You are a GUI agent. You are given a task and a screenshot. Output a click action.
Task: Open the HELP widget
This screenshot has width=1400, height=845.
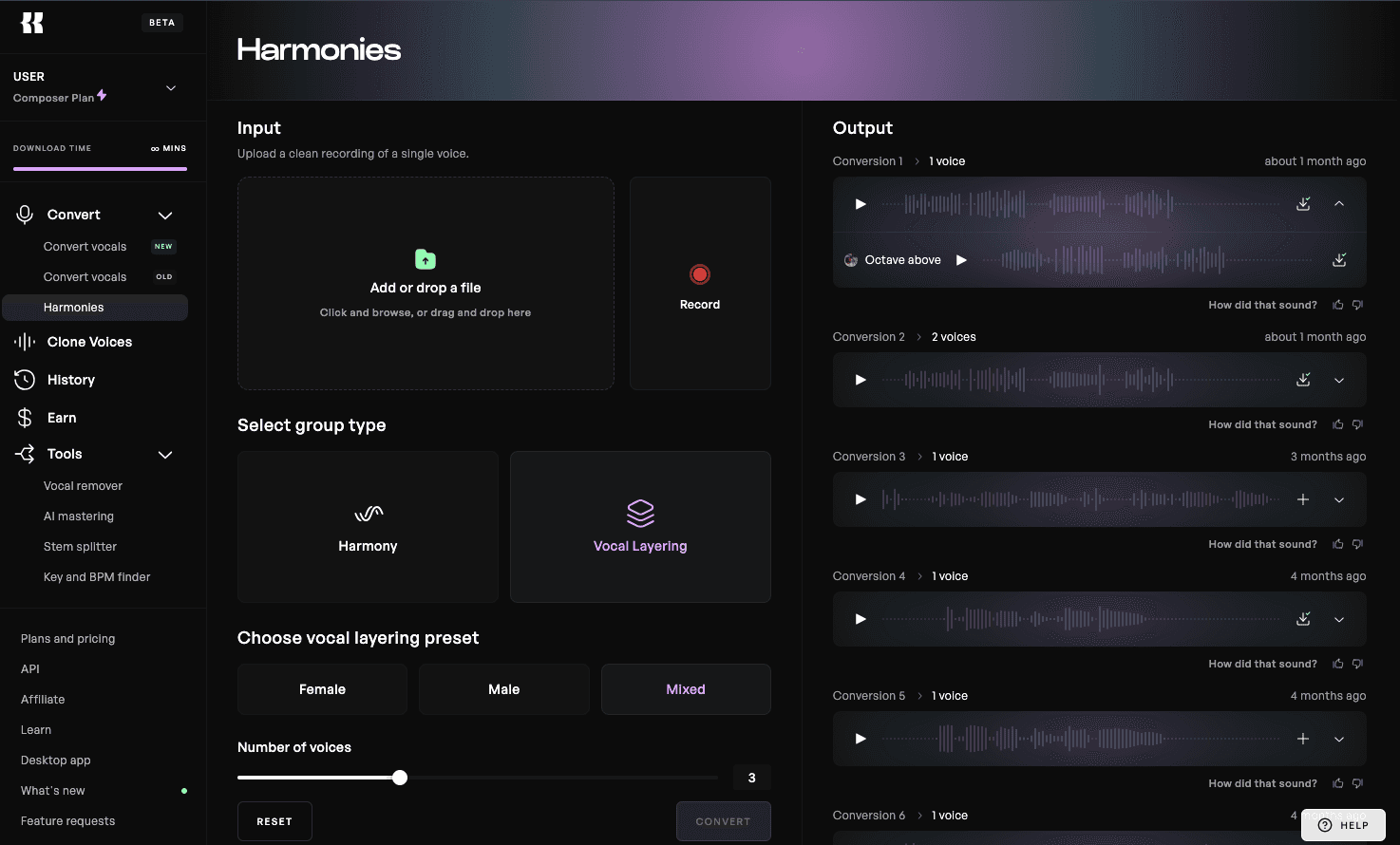coord(1343,825)
